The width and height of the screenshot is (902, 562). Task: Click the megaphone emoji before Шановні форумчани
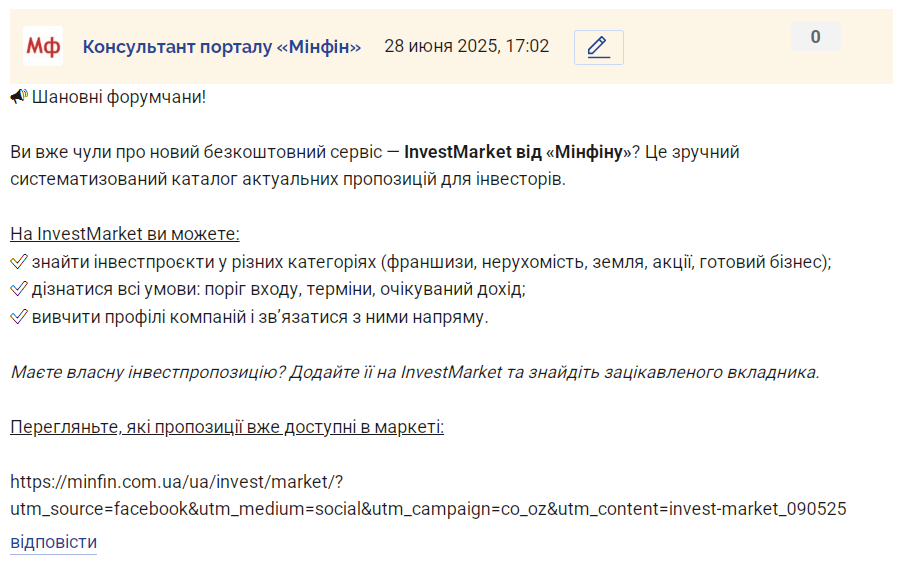(18, 97)
